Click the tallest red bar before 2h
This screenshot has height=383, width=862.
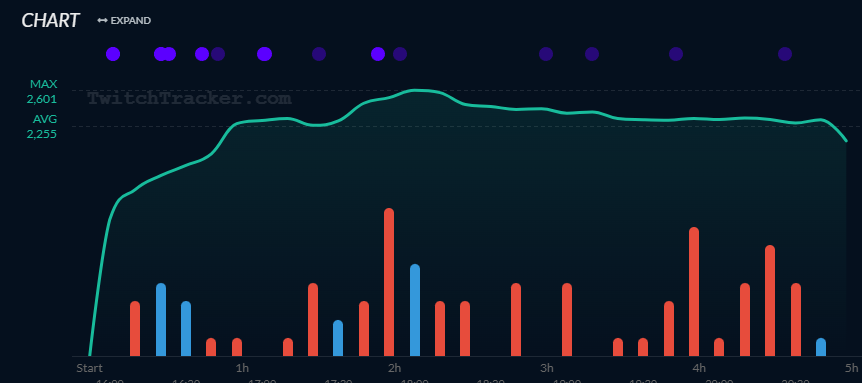click(389, 282)
